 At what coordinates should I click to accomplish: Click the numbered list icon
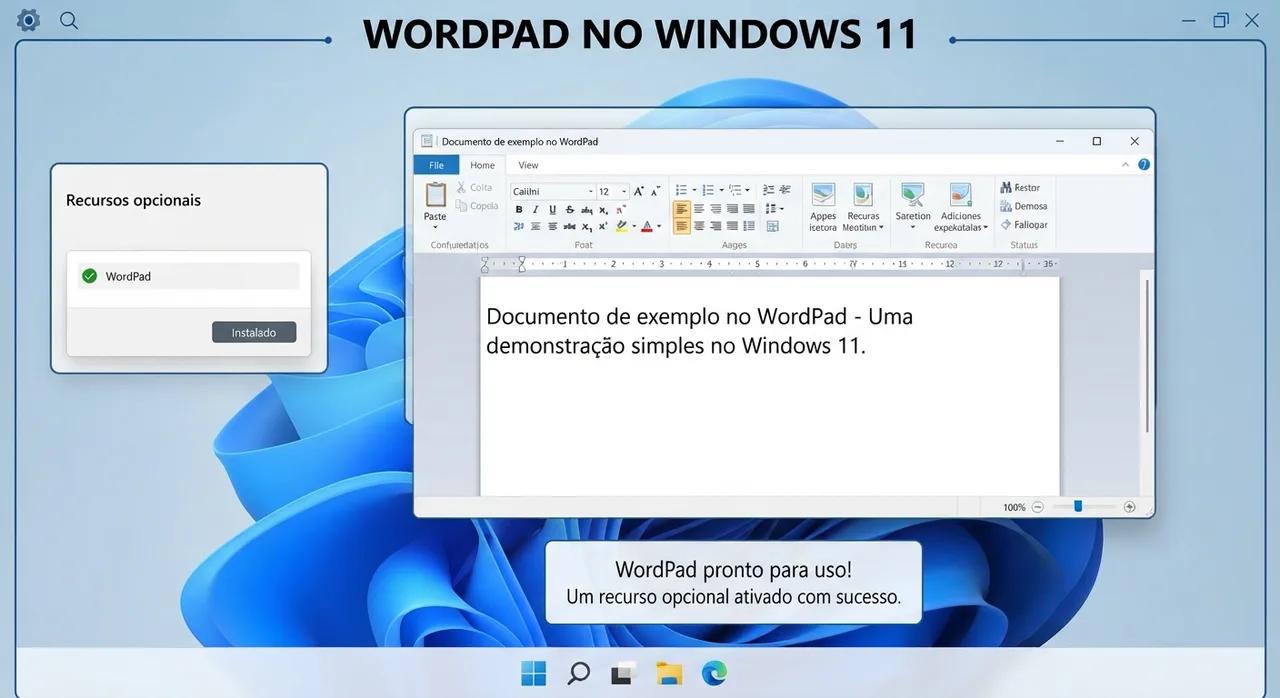708,190
